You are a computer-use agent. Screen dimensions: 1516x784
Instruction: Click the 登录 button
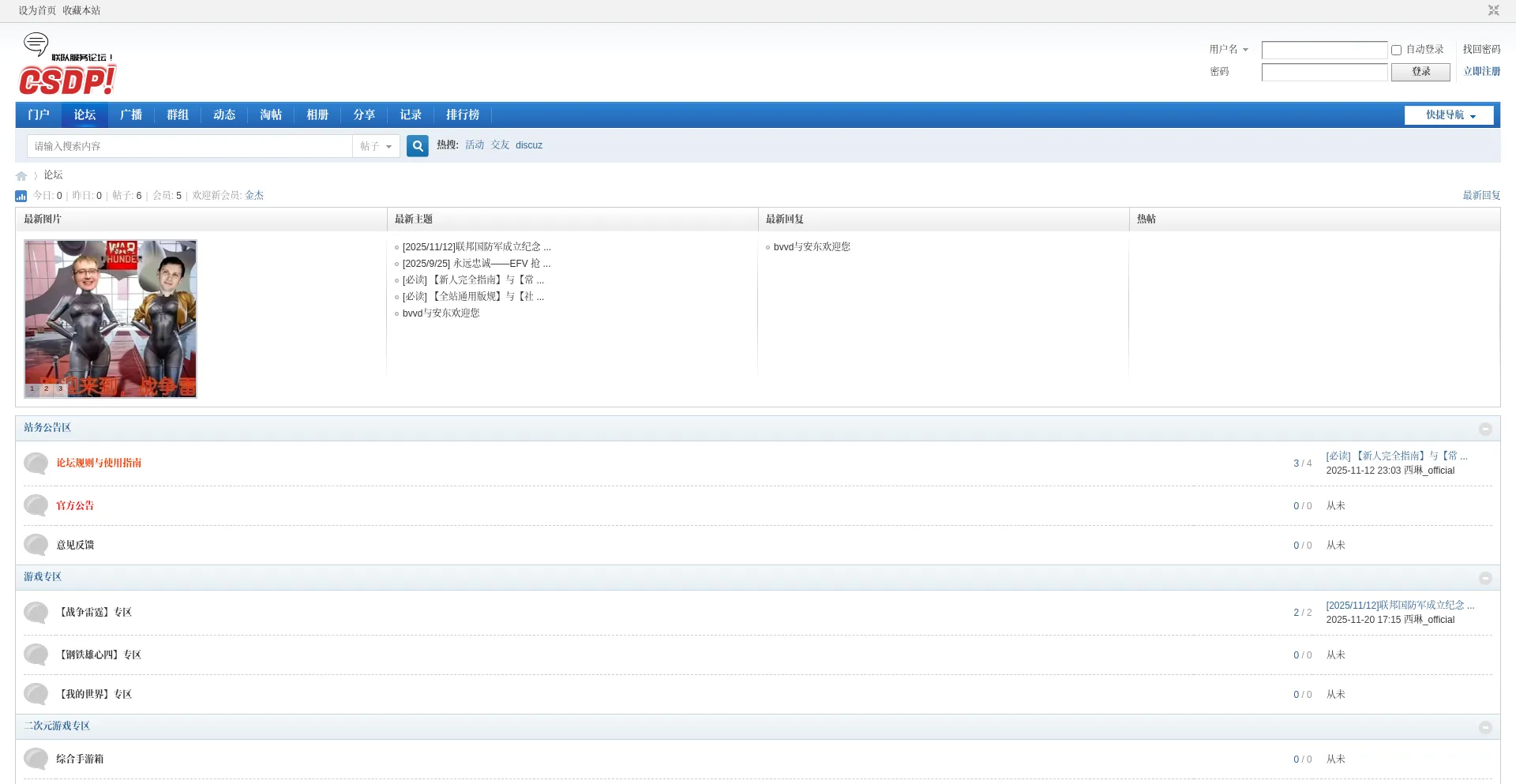click(x=1420, y=72)
